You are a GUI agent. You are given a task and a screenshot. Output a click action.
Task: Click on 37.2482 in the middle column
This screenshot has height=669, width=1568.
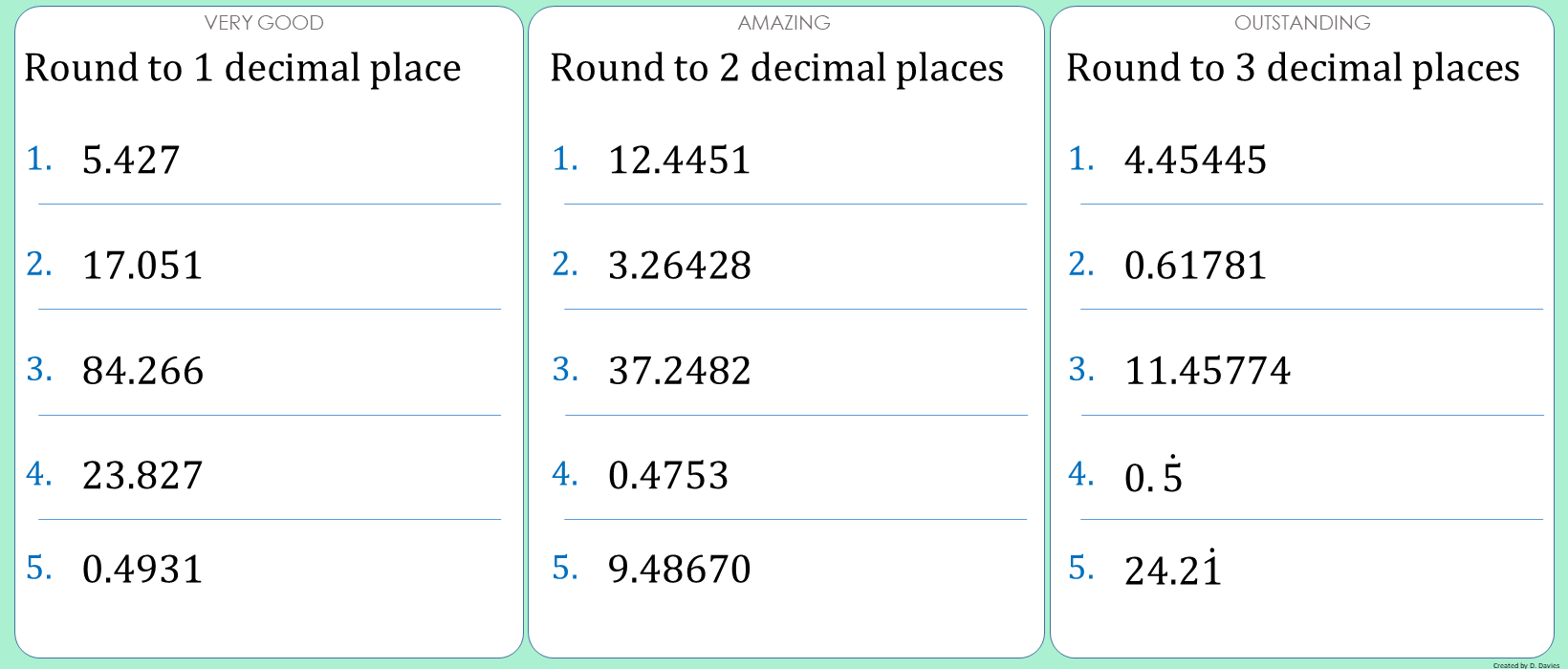tap(679, 371)
